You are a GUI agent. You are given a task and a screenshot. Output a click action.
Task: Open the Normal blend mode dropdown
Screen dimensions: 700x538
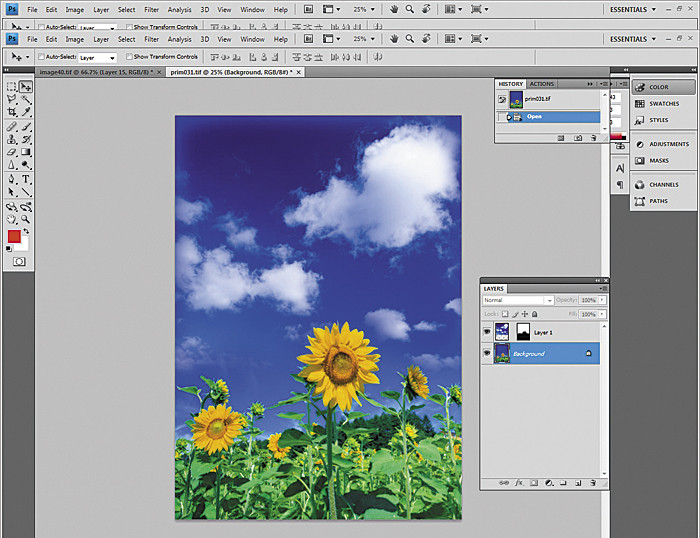(x=517, y=300)
